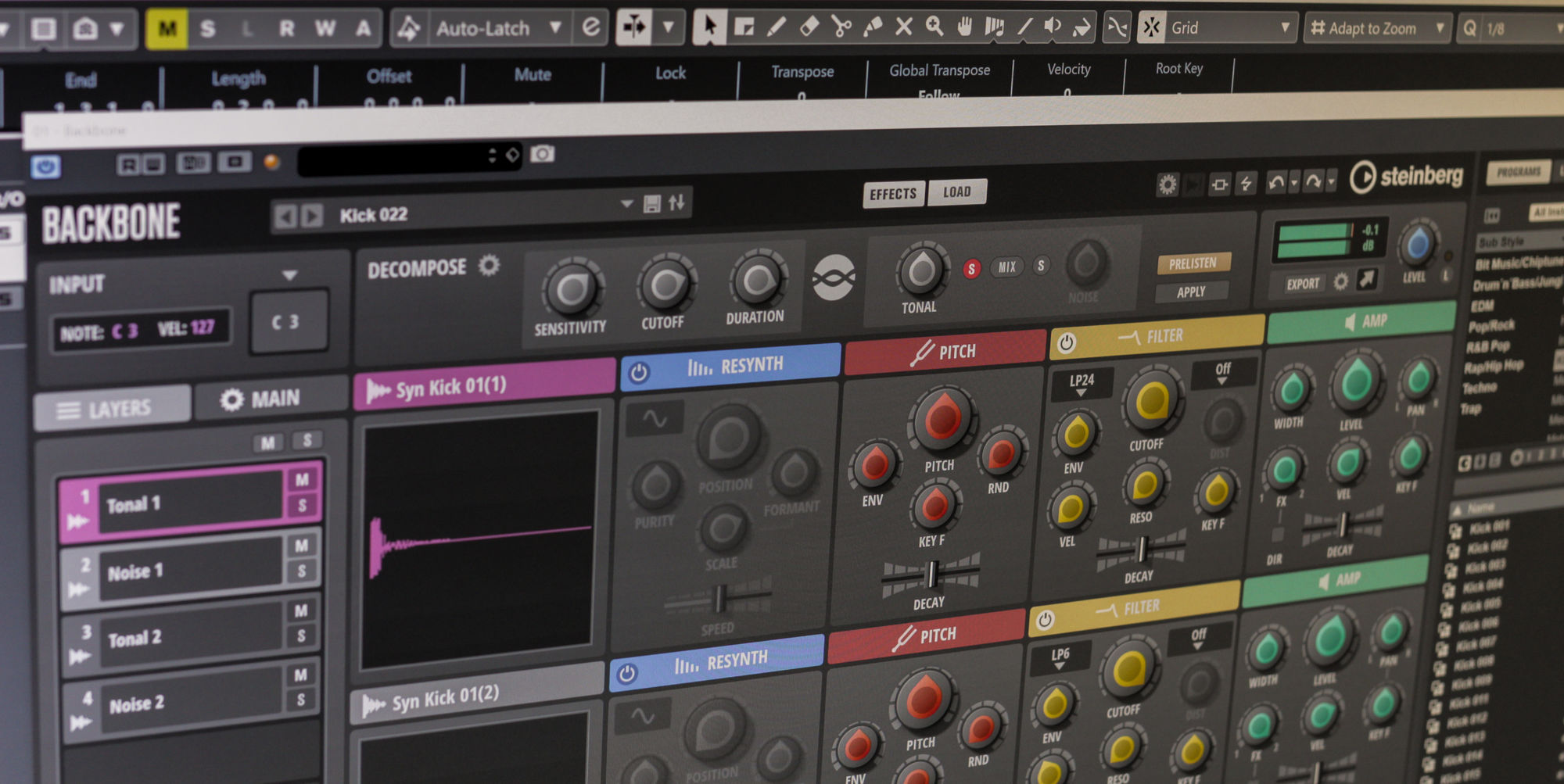The width and height of the screenshot is (1564, 784).
Task: Load next preset with right arrow
Action: (312, 216)
